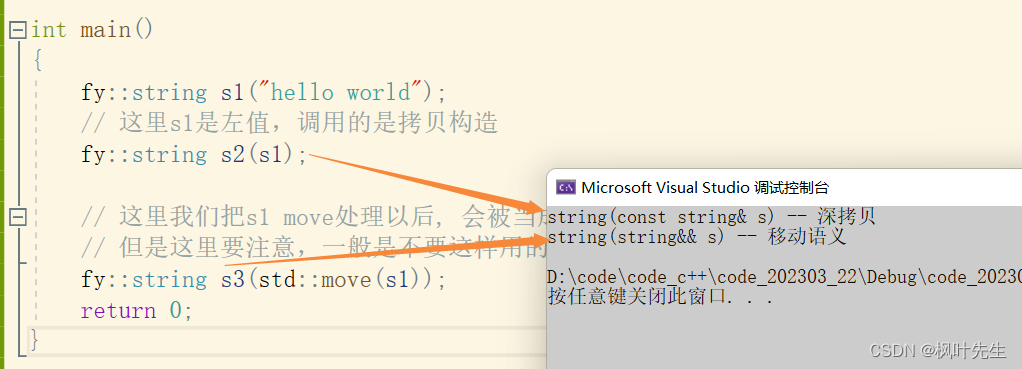
Task: Click the 'return 0;' statement
Action: coord(137,311)
